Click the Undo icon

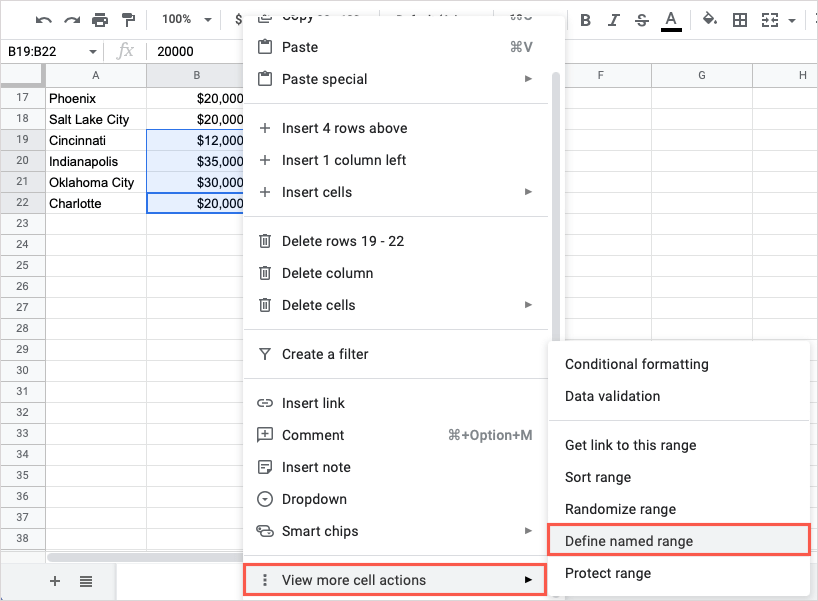[43, 20]
